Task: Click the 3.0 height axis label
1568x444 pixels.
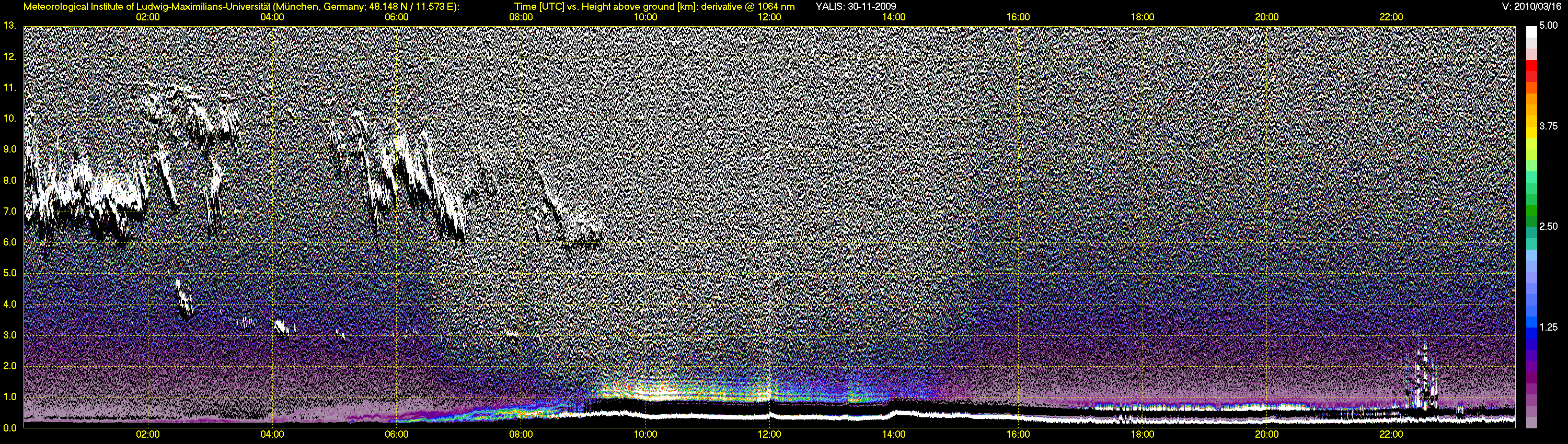Action: click(x=10, y=335)
